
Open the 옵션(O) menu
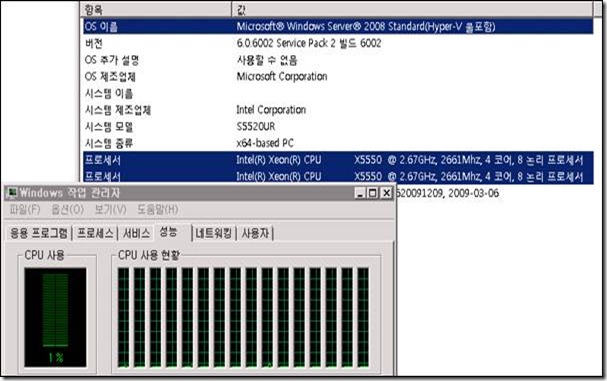(68, 209)
